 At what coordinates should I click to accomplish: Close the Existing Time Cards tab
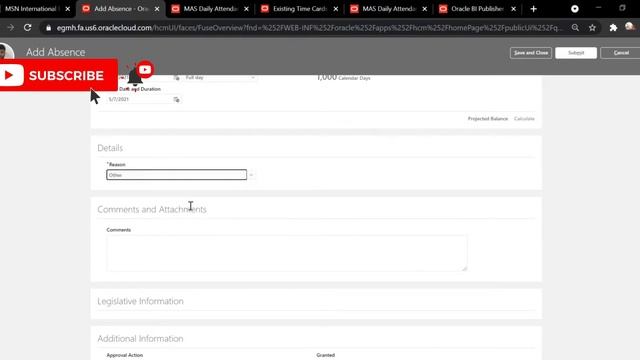tap(336, 9)
